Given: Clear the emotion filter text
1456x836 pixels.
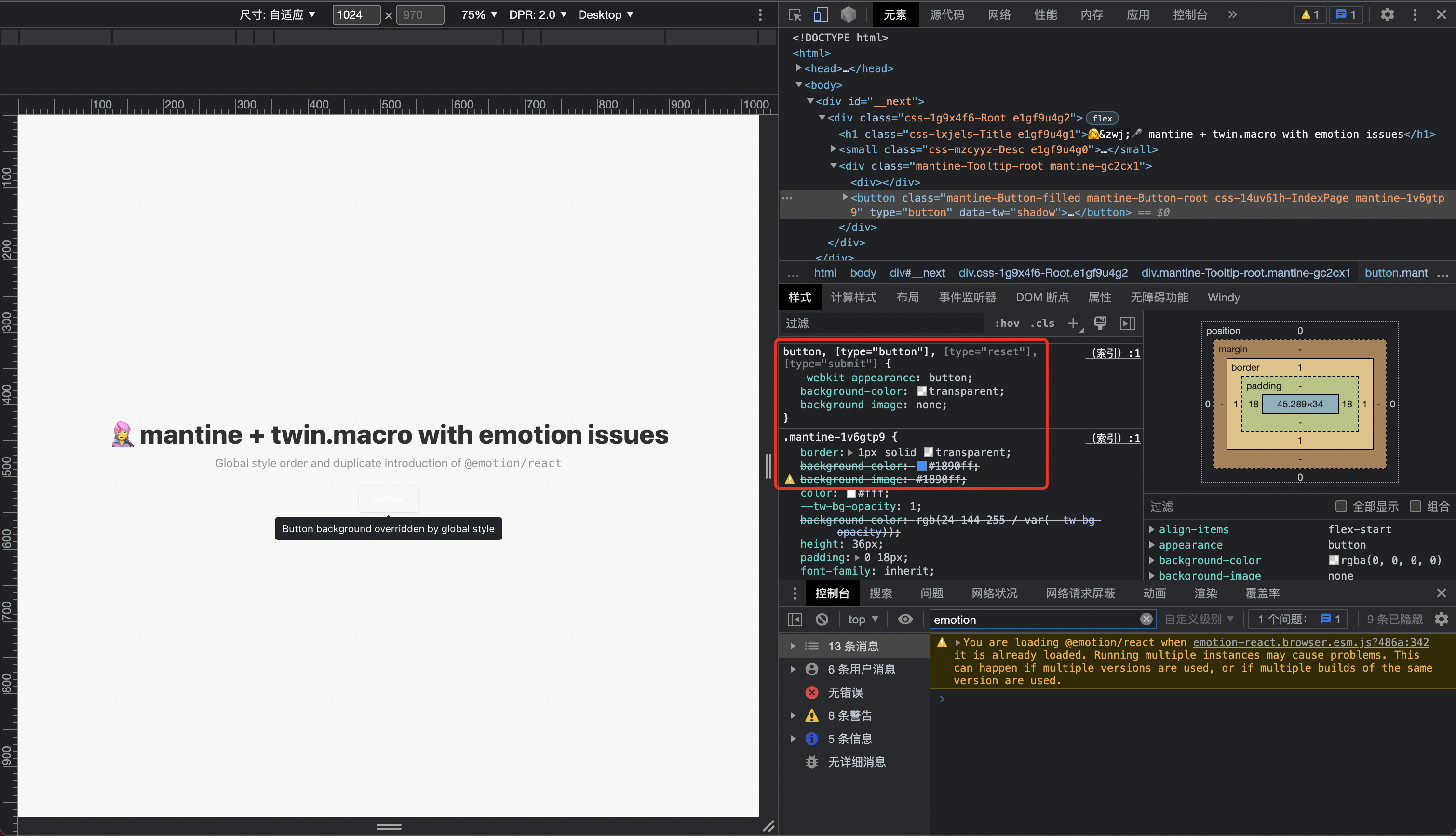Looking at the screenshot, I should coord(1146,619).
